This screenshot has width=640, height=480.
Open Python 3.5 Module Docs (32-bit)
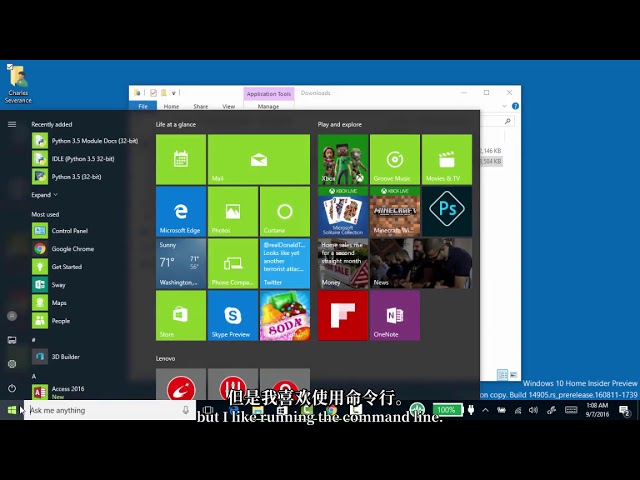85,141
